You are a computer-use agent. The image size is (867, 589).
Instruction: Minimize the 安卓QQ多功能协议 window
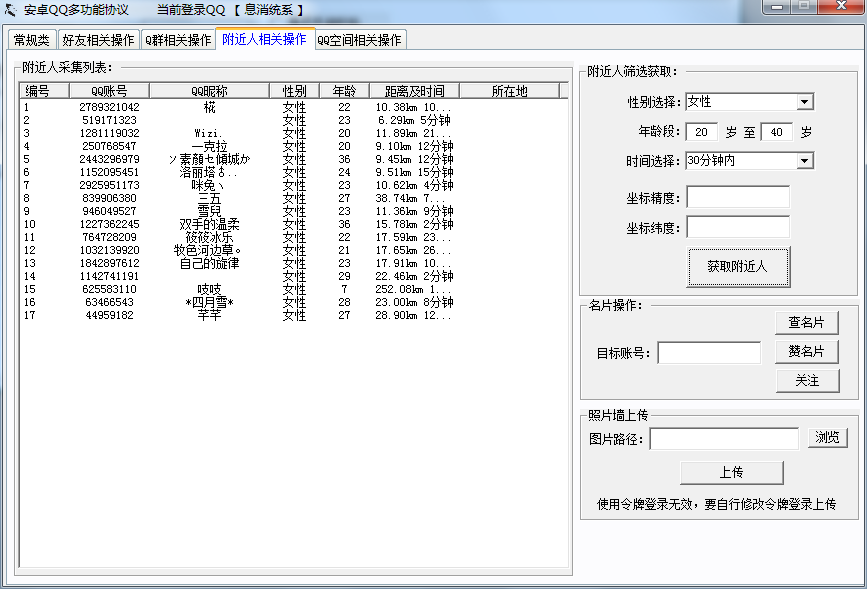tap(777, 7)
